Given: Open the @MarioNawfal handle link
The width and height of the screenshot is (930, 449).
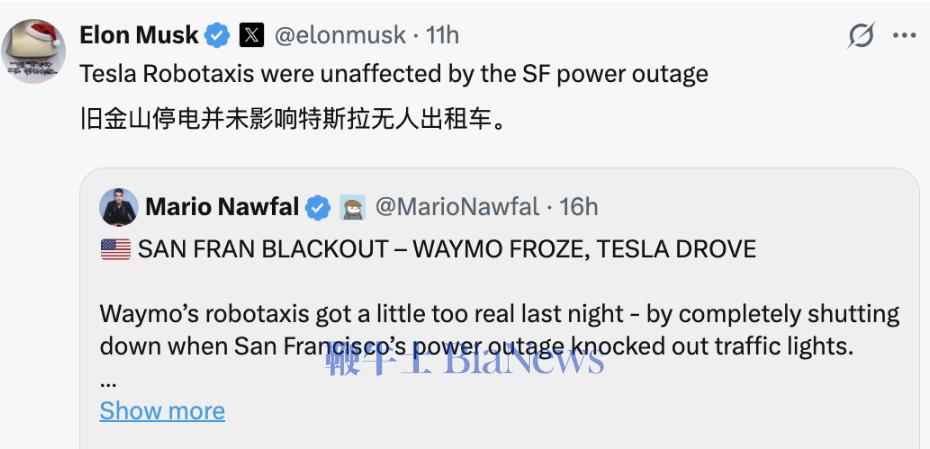Looking at the screenshot, I should [x=456, y=207].
